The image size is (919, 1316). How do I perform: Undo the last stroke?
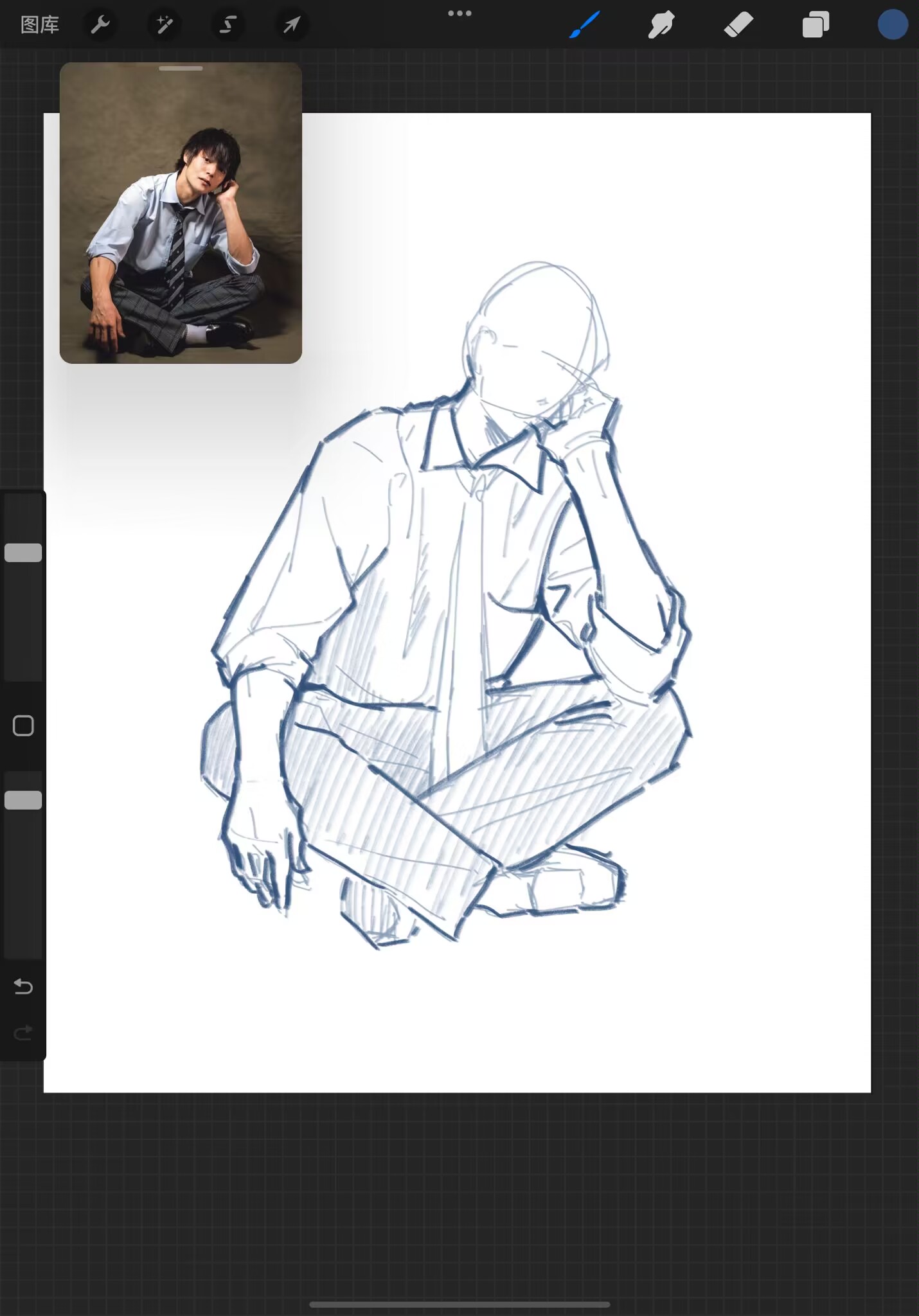[23, 986]
